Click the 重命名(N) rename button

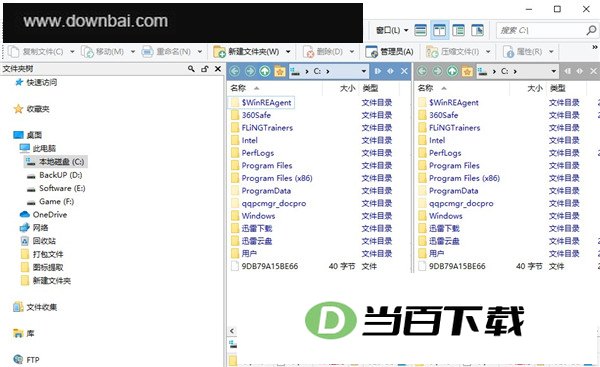[166, 51]
